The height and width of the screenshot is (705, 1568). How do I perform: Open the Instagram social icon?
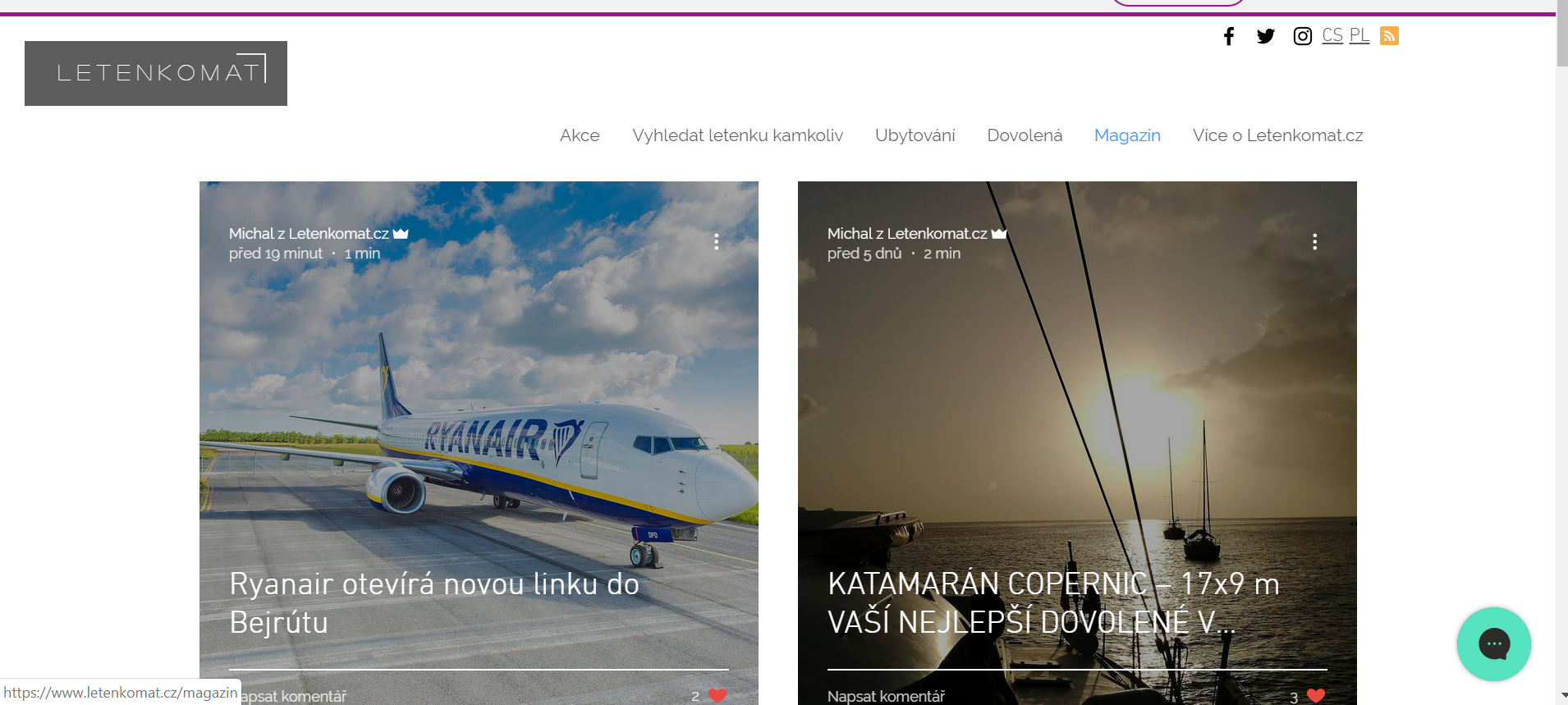click(x=1303, y=36)
